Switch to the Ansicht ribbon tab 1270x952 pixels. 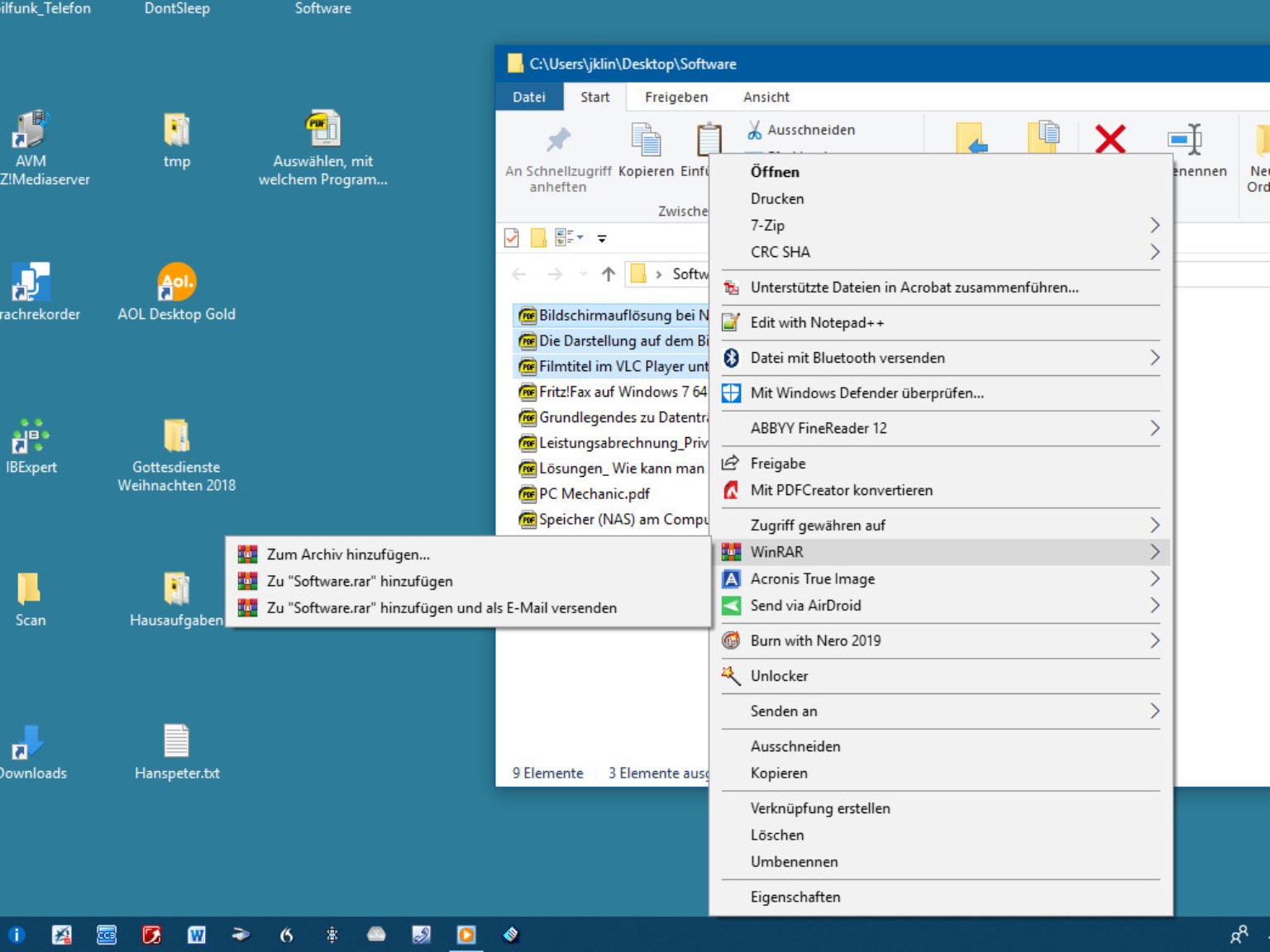766,97
